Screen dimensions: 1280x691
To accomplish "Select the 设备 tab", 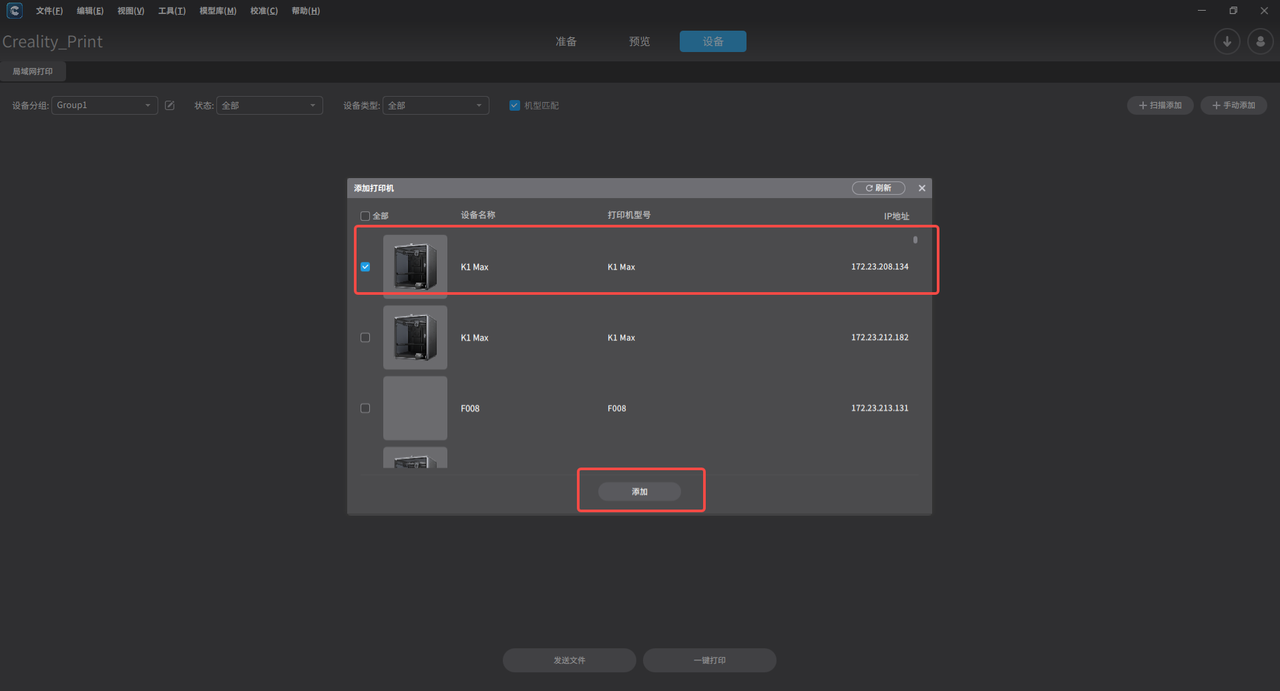I will [713, 42].
